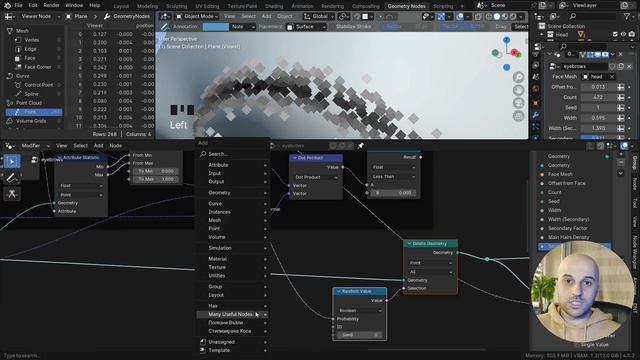Click the New Copy icon next to eyebrows

[x=620, y=66]
